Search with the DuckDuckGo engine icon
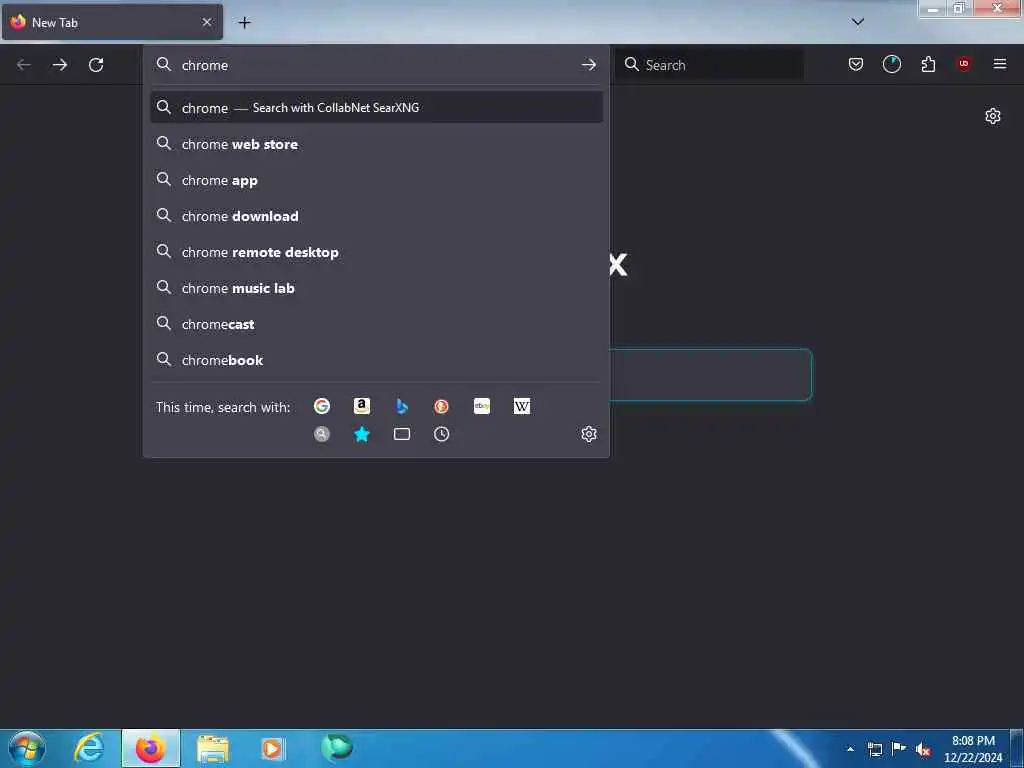This screenshot has height=768, width=1024. pyautogui.click(x=441, y=406)
